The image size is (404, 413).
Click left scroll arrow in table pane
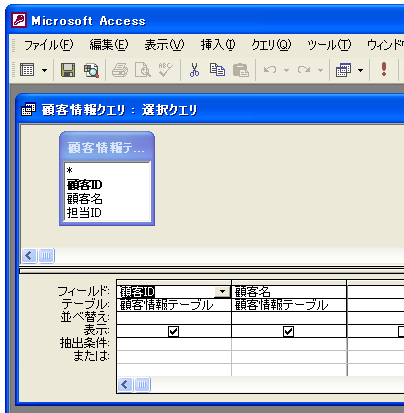tap(29, 256)
